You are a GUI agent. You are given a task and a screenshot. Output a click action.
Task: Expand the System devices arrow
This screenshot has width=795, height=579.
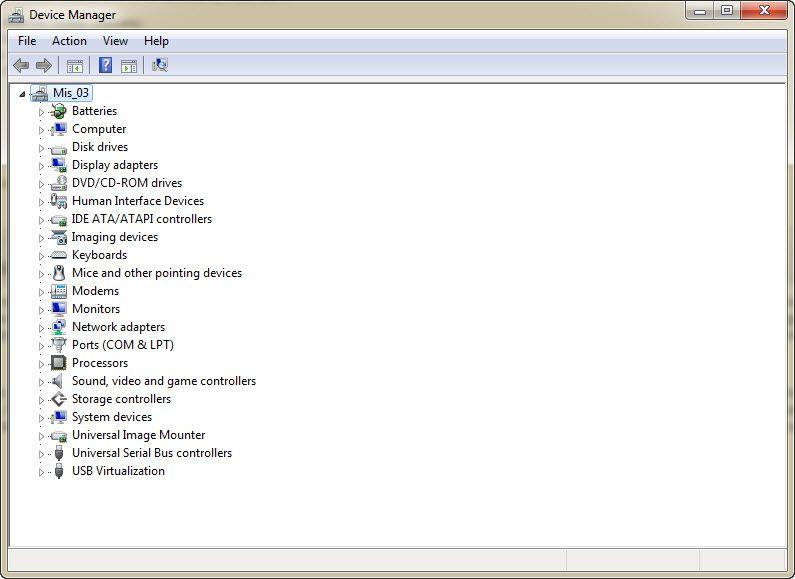(41, 418)
